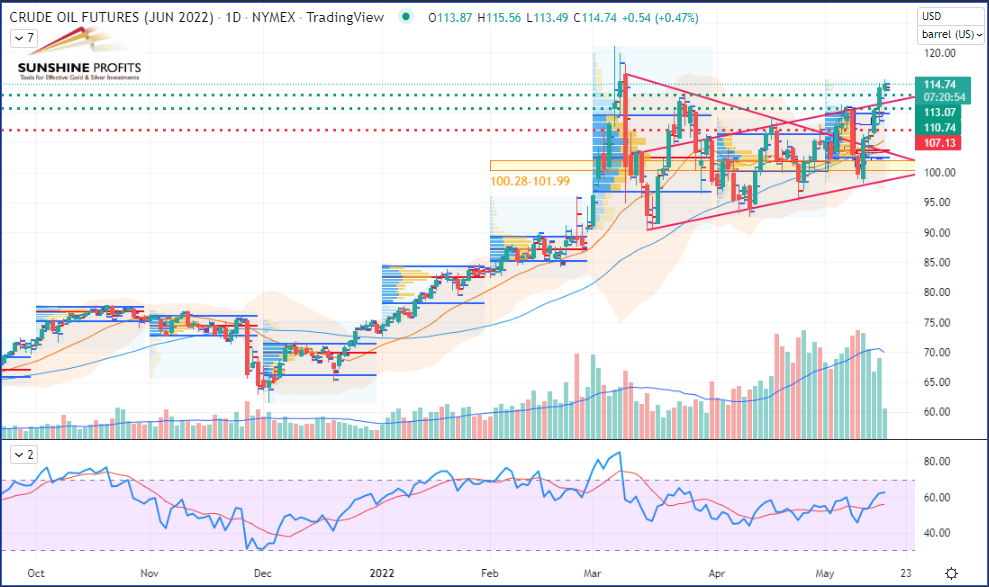This screenshot has height=587, width=989.
Task: Click the 100.28-101.99 orange zone label
Action: (x=530, y=181)
